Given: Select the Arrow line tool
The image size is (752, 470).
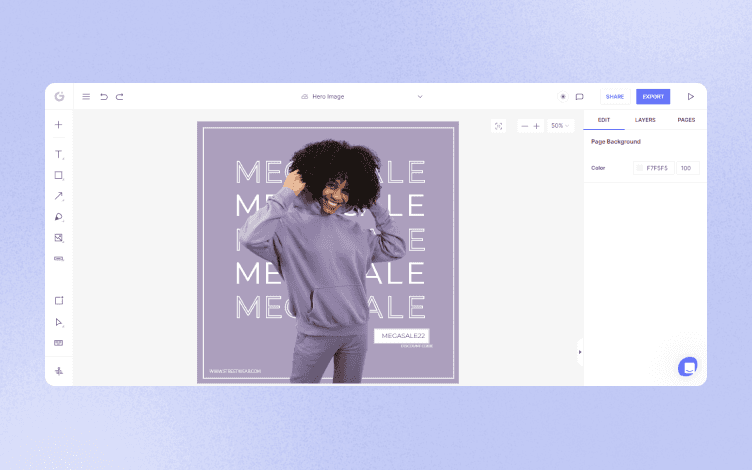Looking at the screenshot, I should [59, 196].
